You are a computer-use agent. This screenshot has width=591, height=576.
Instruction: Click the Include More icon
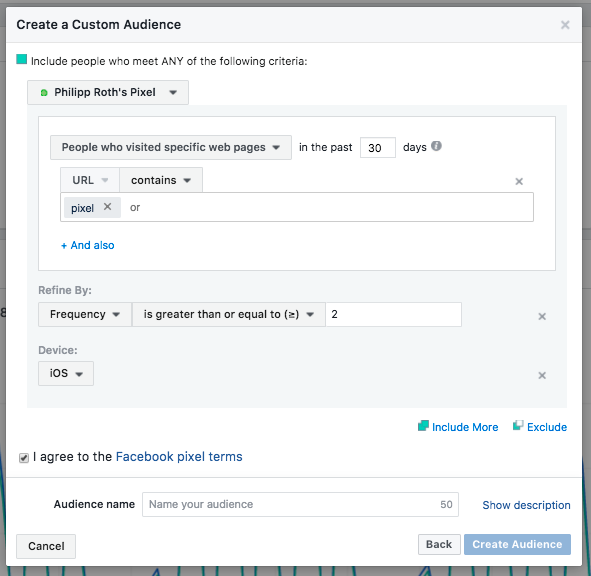pyautogui.click(x=423, y=426)
